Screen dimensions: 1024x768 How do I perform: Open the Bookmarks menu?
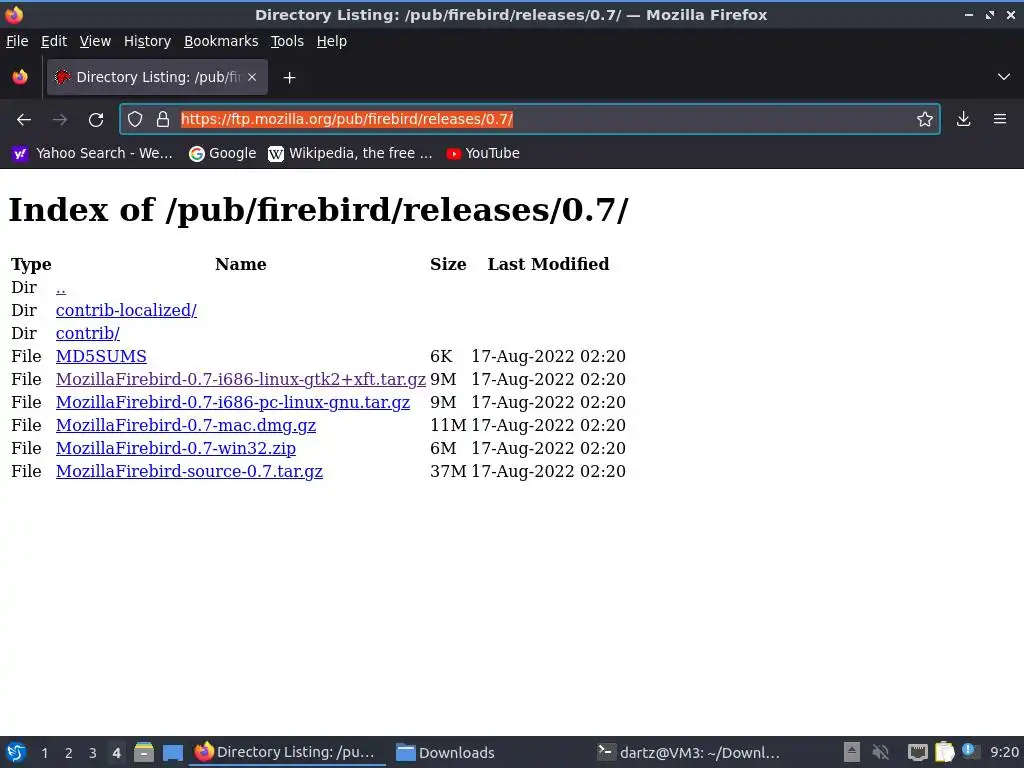(221, 41)
